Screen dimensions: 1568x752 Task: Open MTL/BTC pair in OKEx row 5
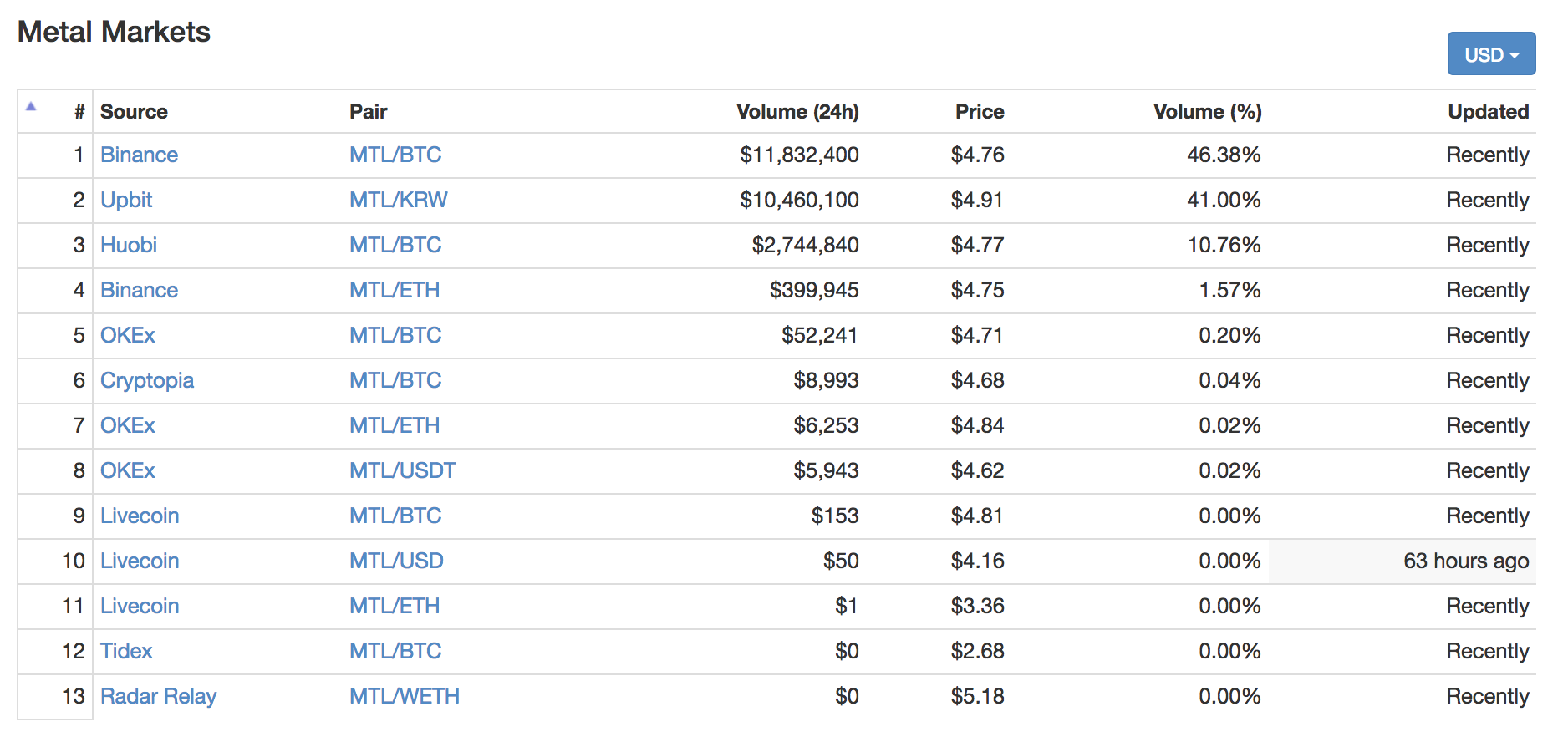click(x=395, y=335)
